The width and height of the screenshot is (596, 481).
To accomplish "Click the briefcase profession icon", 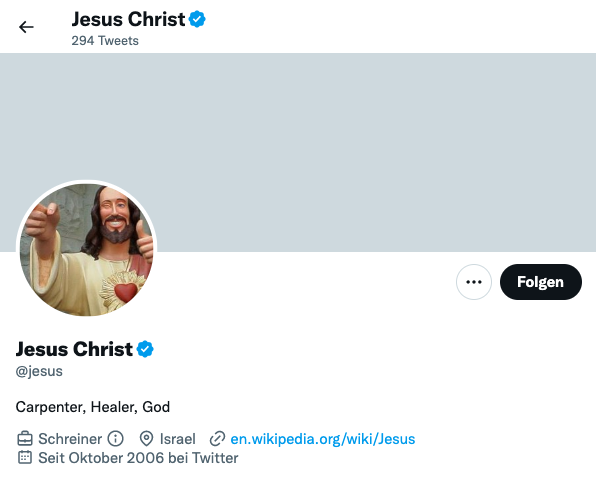I will [x=25, y=438].
